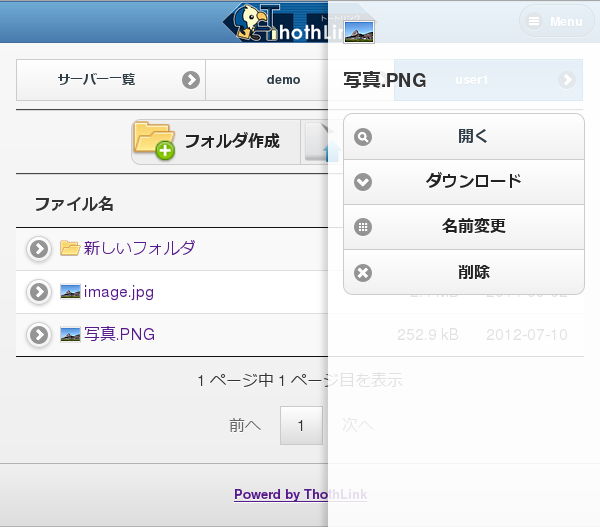Go to next page with 次へ
Viewport: 600px width, 527px height.
click(358, 425)
